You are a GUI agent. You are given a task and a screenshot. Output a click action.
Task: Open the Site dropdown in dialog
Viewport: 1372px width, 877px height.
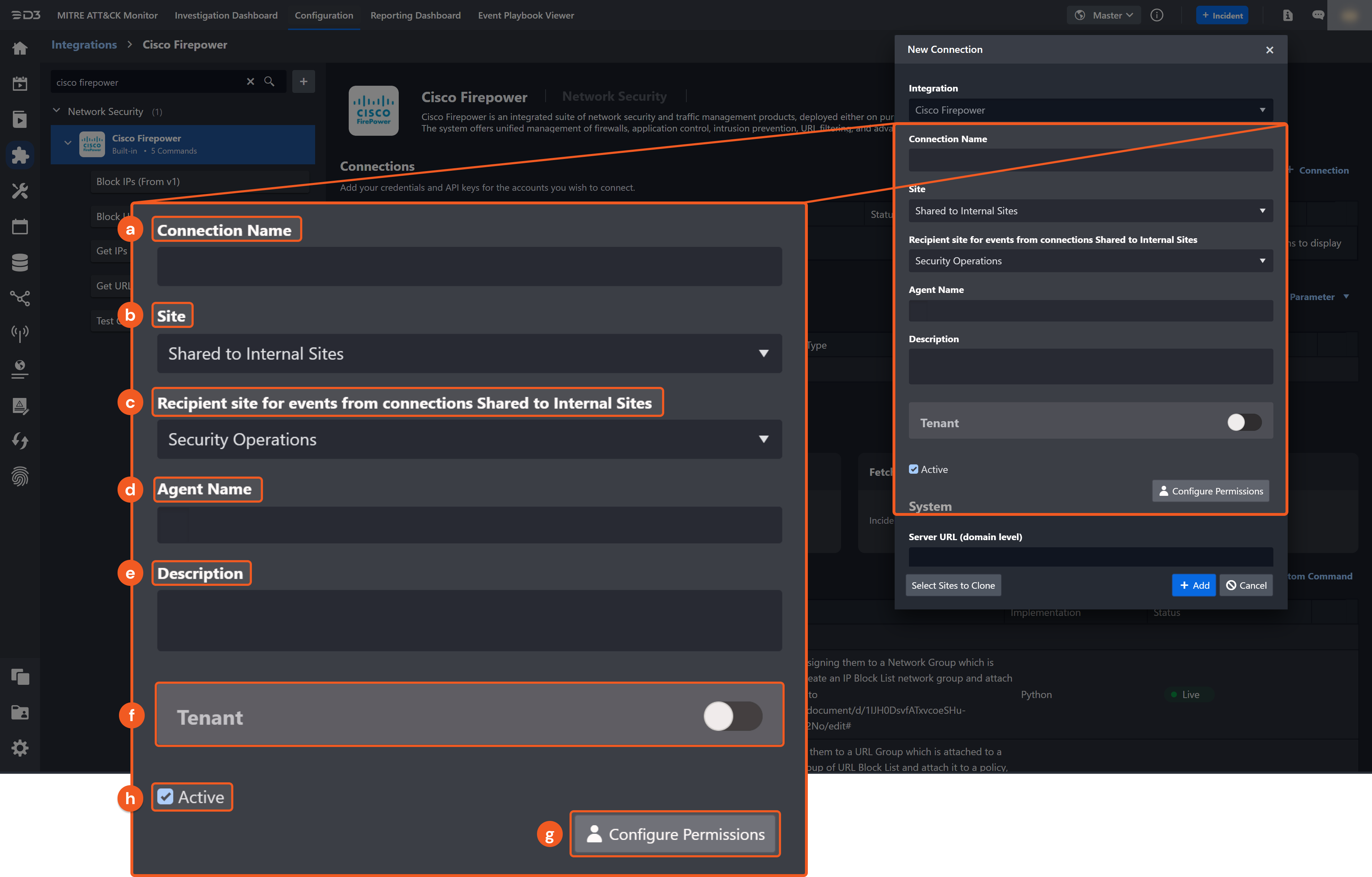1090,211
